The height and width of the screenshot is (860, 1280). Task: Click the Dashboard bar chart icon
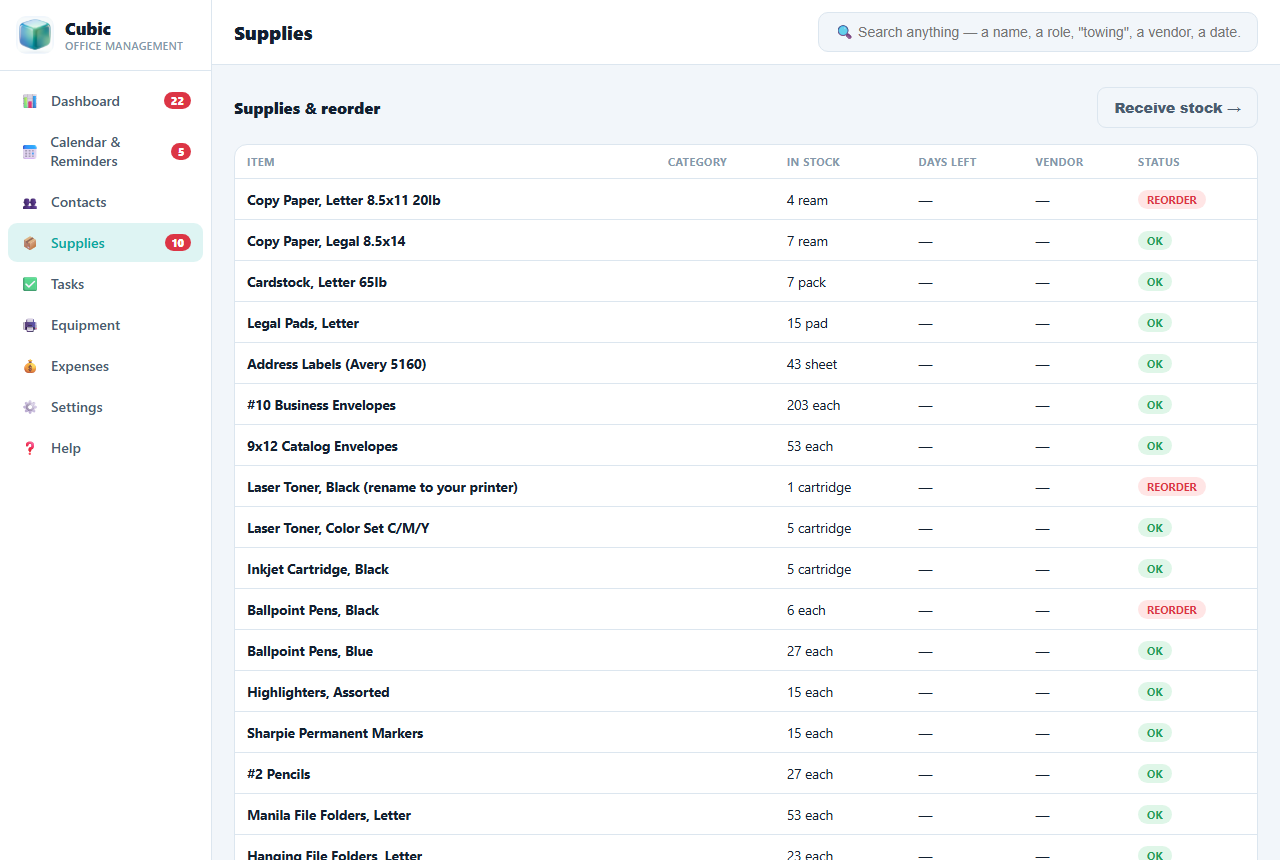[30, 101]
